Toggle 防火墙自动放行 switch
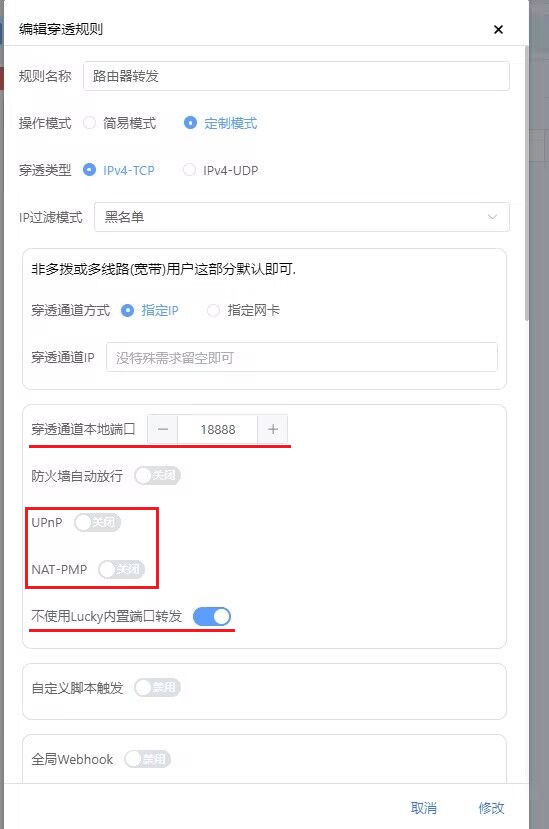Viewport: 549px width, 829px height. click(x=158, y=476)
